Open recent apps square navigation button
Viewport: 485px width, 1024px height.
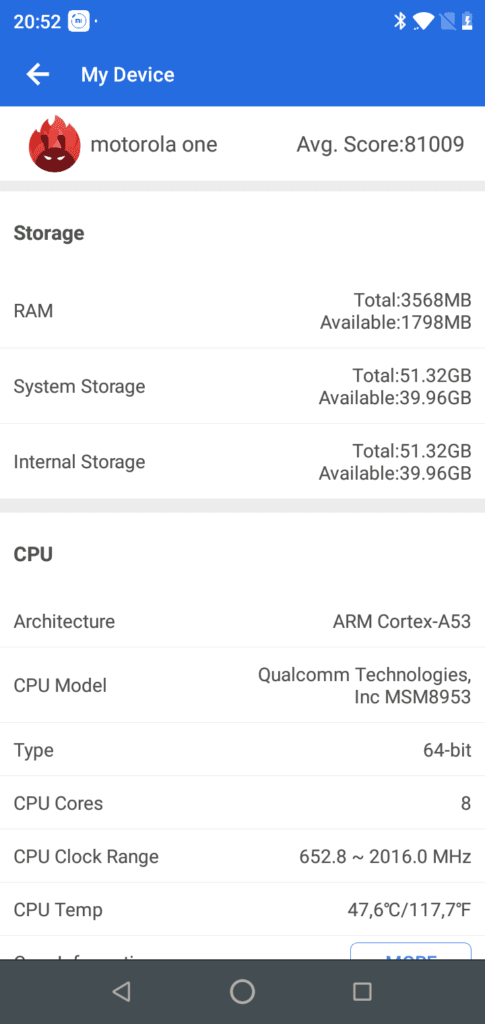click(362, 991)
